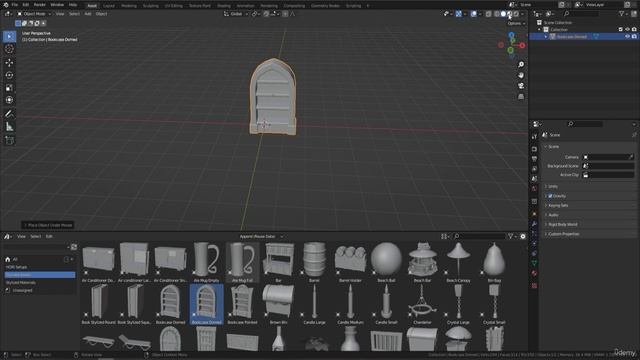This screenshot has width=640, height=360.
Task: Hide the Collection in viewport
Action: pyautogui.click(x=627, y=29)
